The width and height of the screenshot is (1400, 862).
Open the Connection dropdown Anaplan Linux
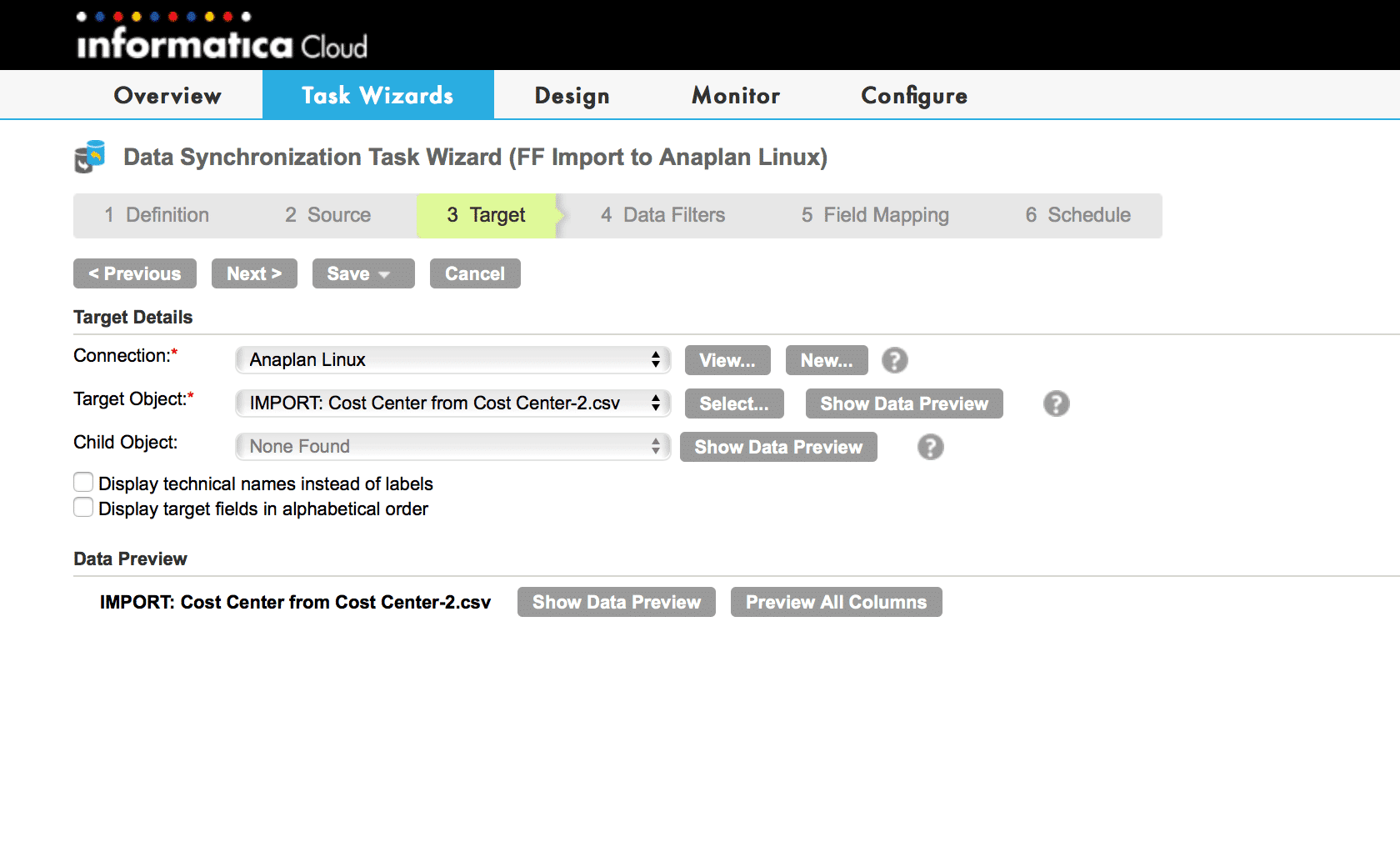(x=453, y=359)
